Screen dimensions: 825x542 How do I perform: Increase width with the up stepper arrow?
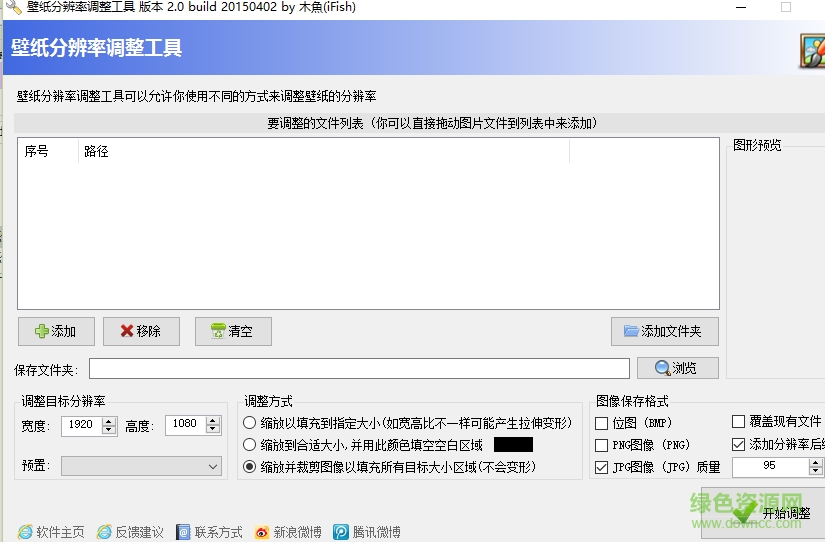point(109,420)
